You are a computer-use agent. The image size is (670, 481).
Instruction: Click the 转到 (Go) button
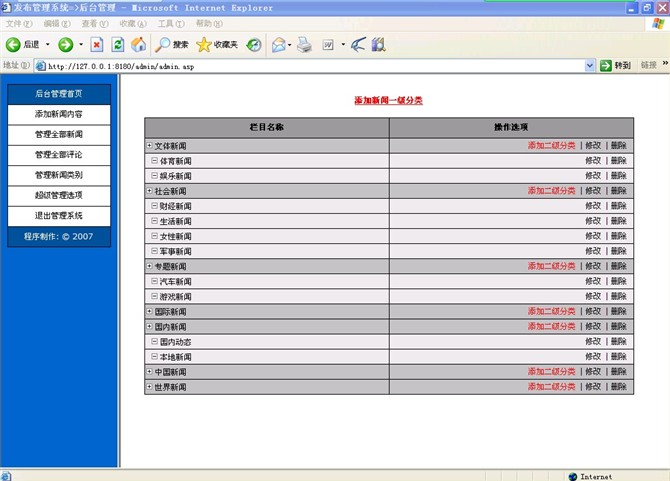pyautogui.click(x=615, y=66)
